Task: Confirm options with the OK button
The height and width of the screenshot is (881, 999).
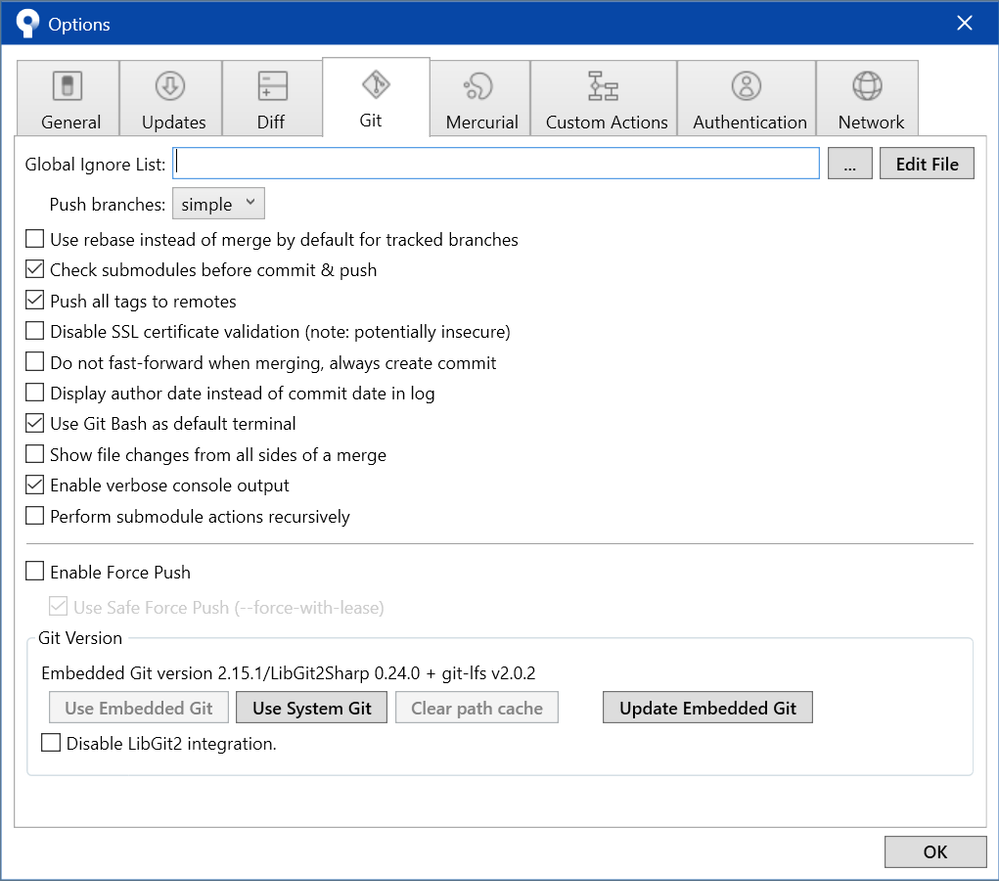Action: 935,852
